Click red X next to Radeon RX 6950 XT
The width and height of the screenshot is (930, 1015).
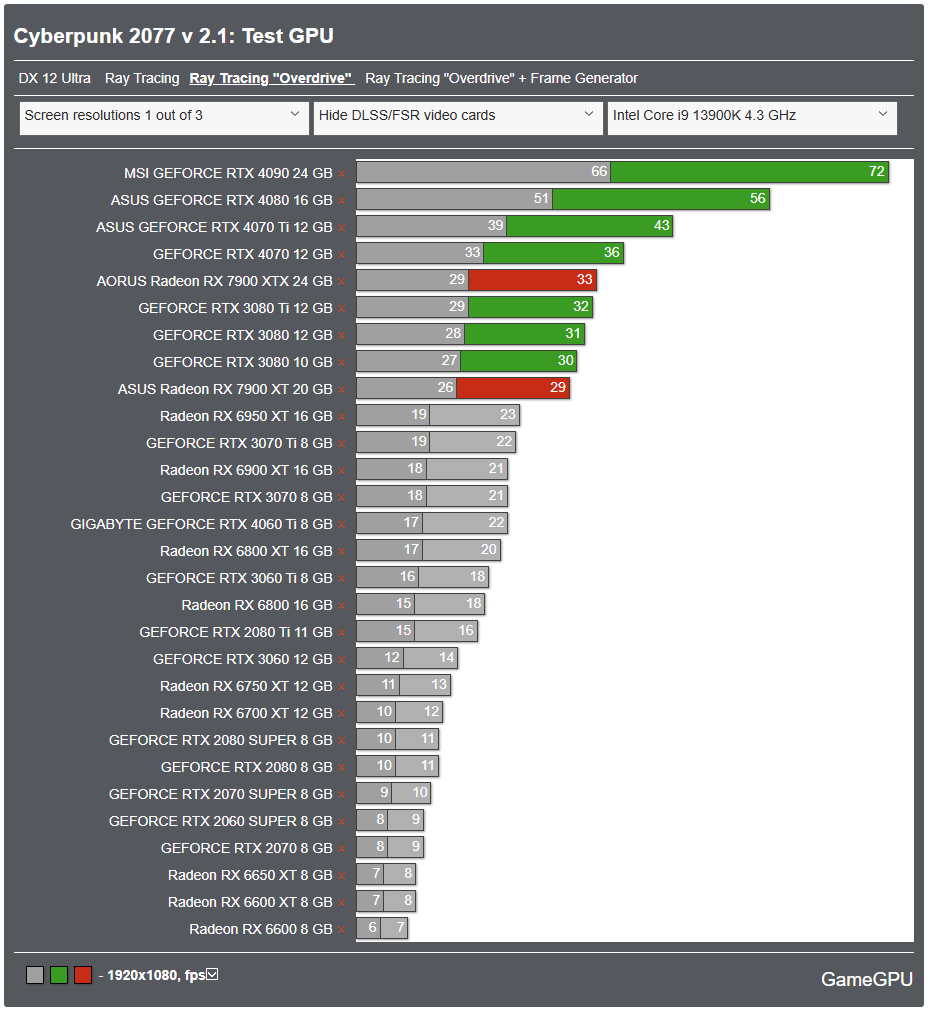pos(342,418)
